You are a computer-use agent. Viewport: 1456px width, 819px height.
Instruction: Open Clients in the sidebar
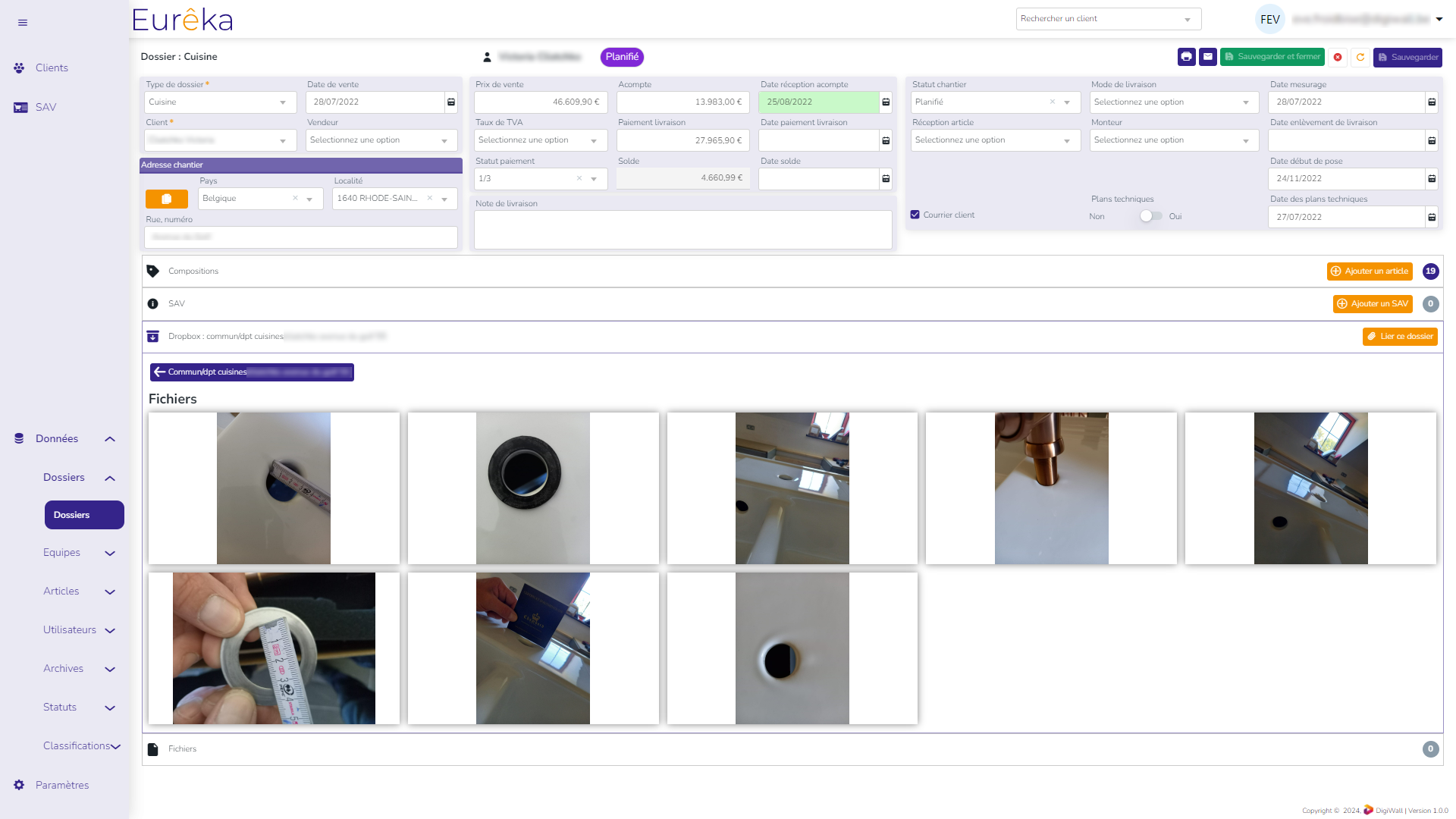click(x=52, y=68)
